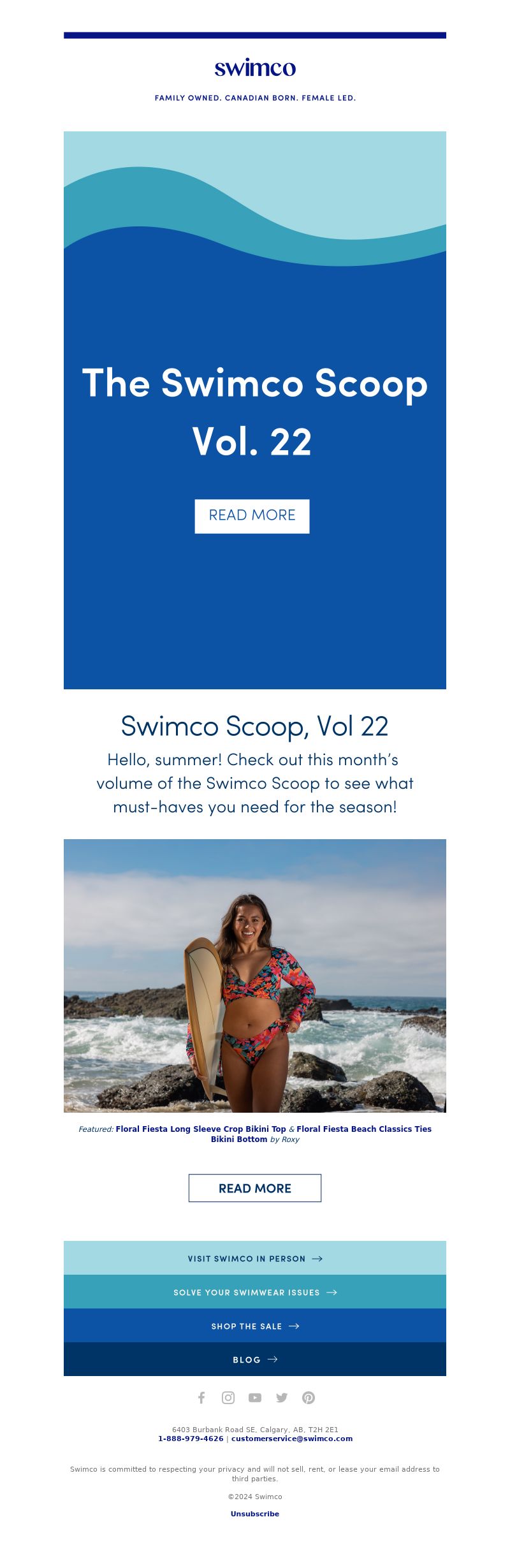The height and width of the screenshot is (1568, 510).
Task: Click the white READ MORE button in banner
Action: coord(252,516)
